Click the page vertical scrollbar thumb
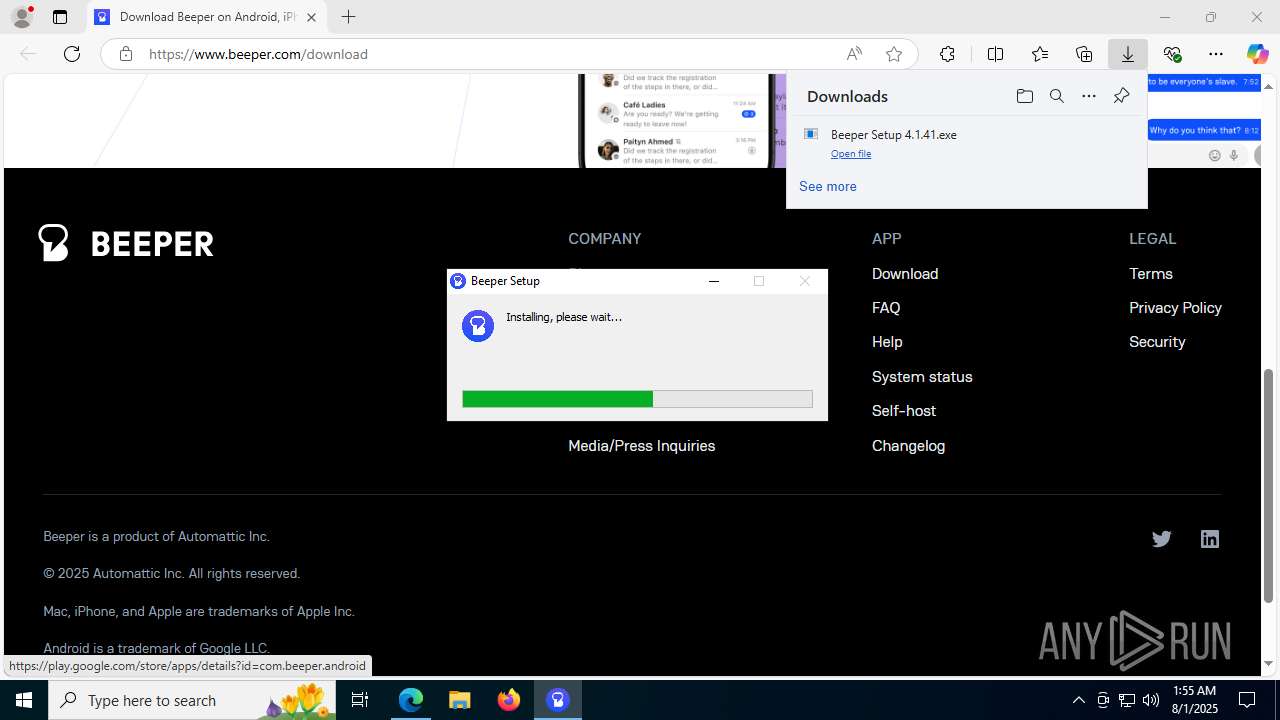This screenshot has width=1280, height=720. pos(1269,486)
